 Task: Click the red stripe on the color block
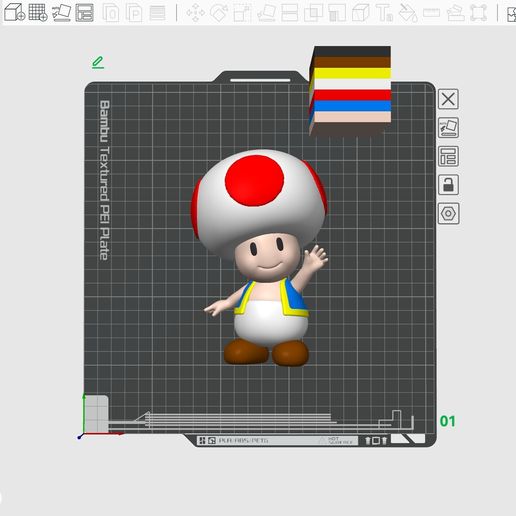pos(352,95)
